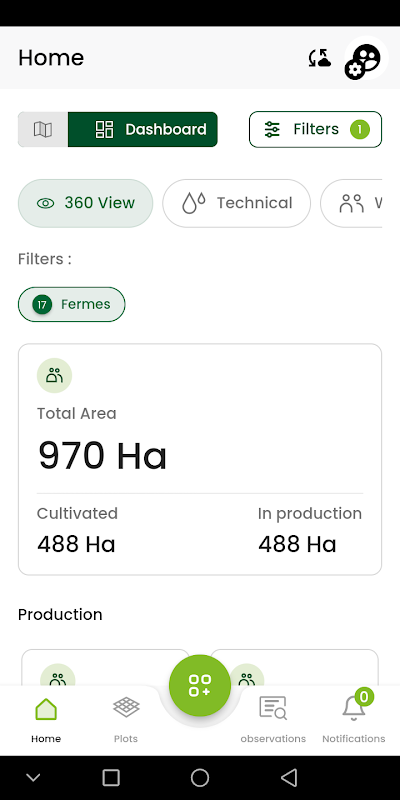The image size is (400, 800).
Task: Open the partially visible workers tab
Action: point(352,203)
